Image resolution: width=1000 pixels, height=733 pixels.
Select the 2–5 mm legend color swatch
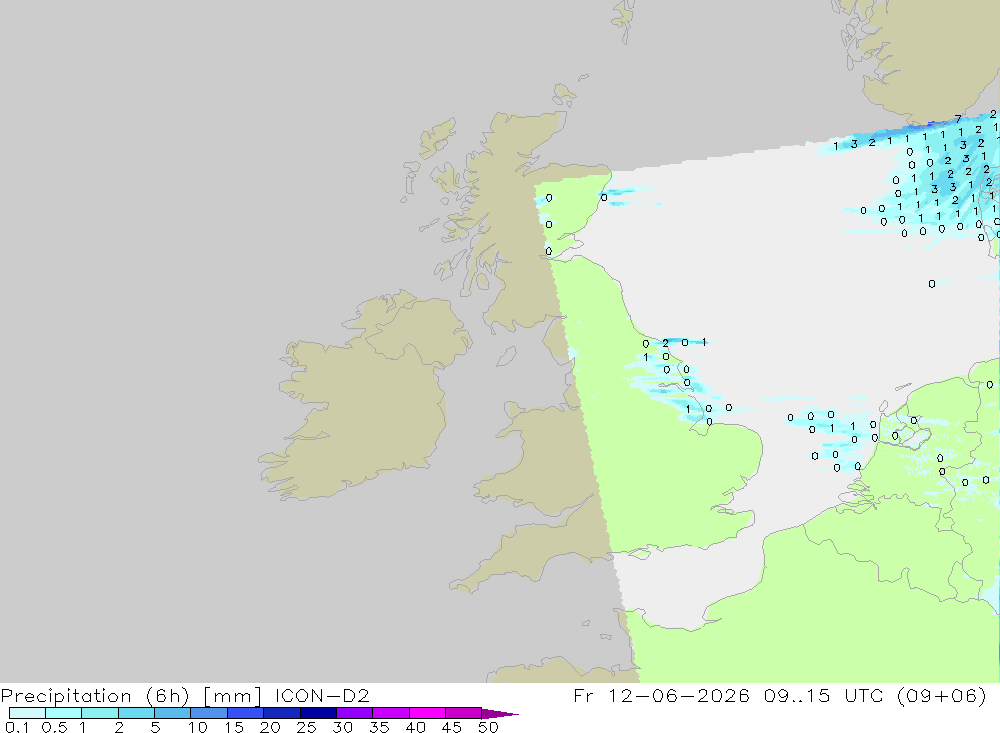tap(136, 713)
